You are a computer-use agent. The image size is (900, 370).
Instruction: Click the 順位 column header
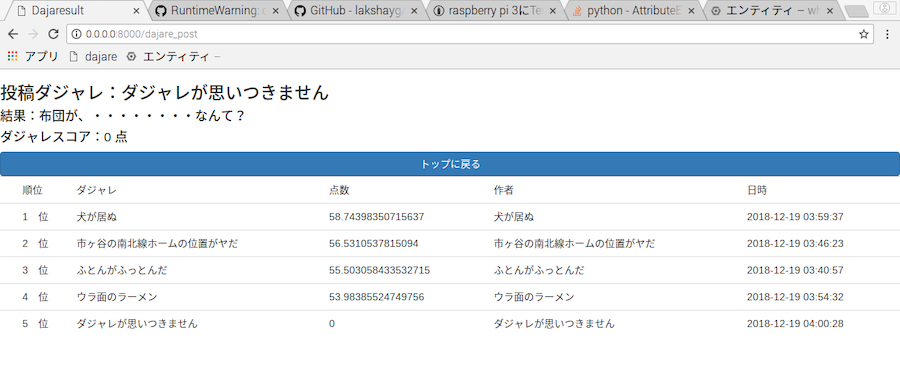(x=33, y=190)
